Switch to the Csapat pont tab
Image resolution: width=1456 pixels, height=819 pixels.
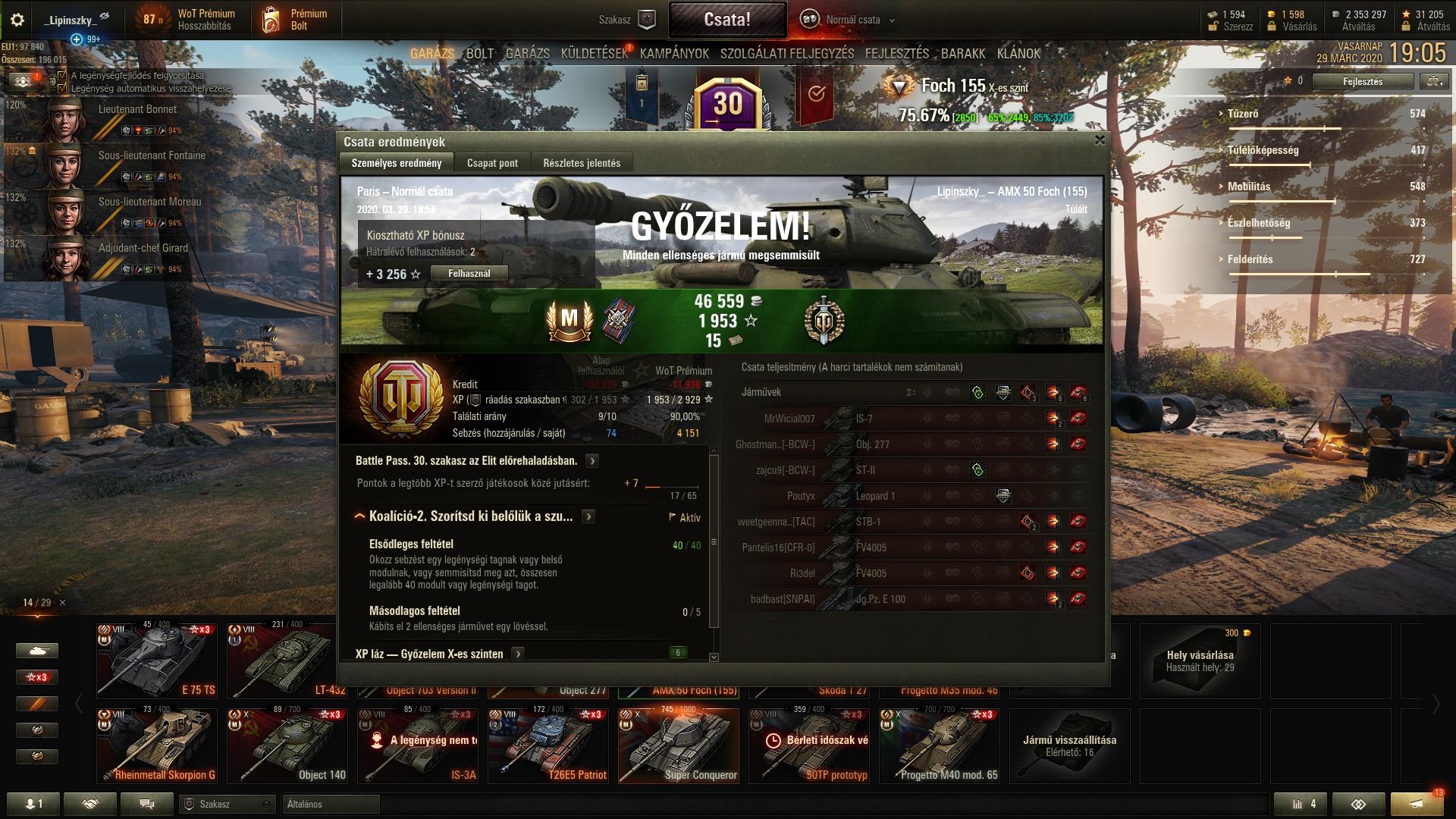[492, 163]
